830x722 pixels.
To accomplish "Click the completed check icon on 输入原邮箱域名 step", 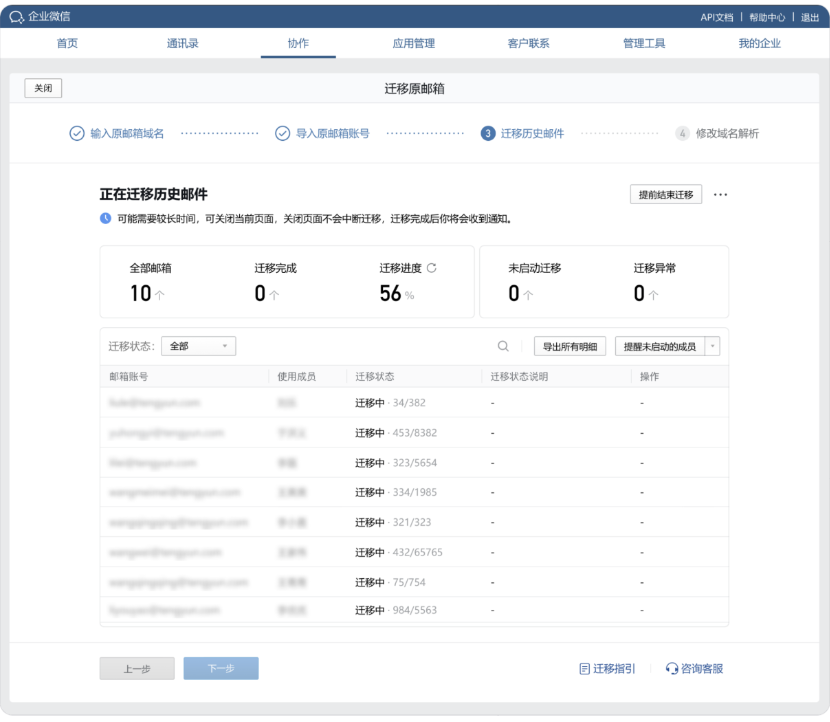I will (x=74, y=130).
